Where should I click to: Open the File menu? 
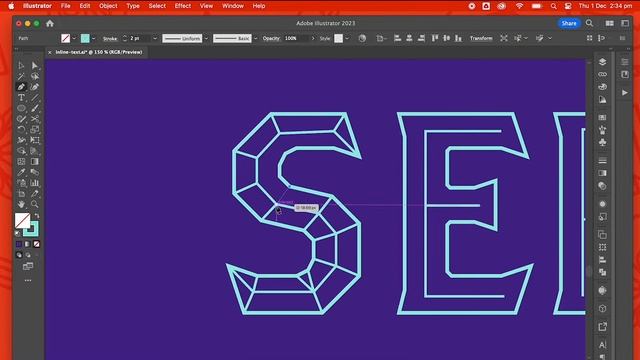[x=65, y=6]
